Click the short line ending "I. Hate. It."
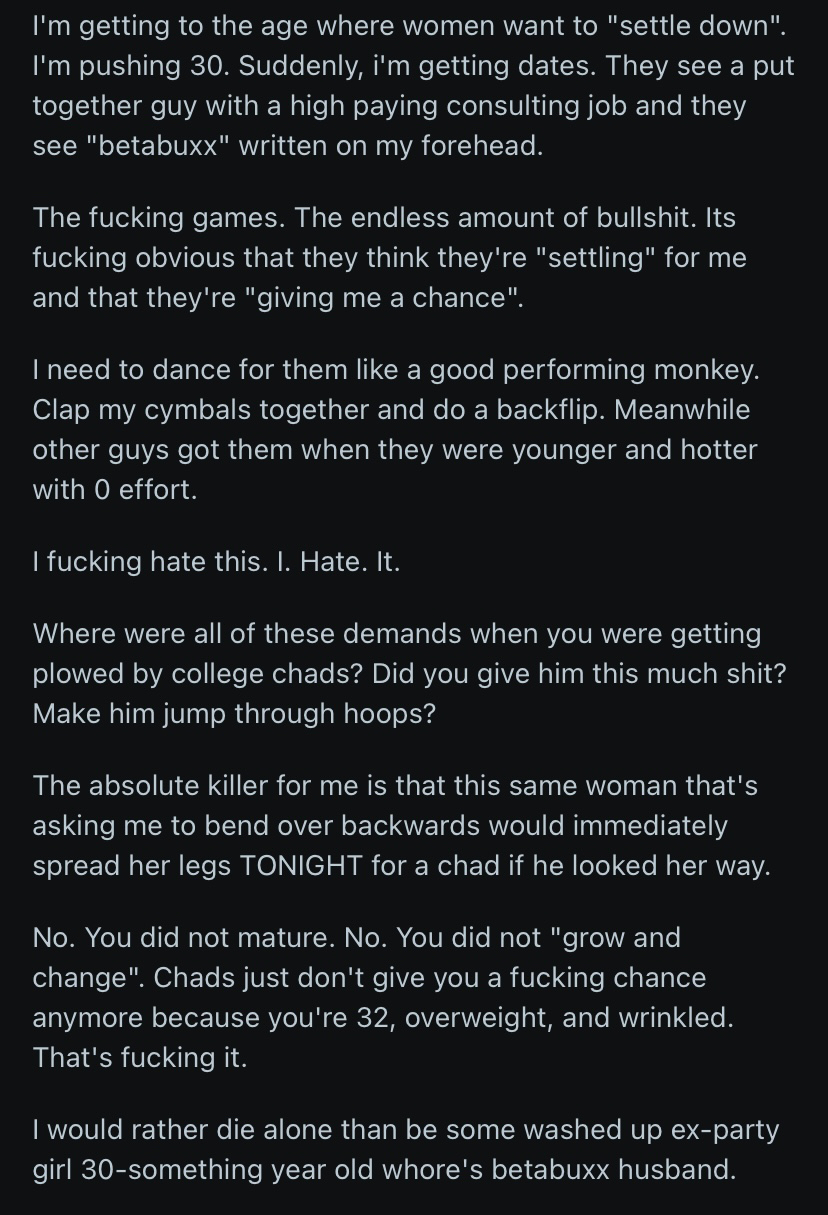This screenshot has height=1215, width=828. [x=216, y=561]
